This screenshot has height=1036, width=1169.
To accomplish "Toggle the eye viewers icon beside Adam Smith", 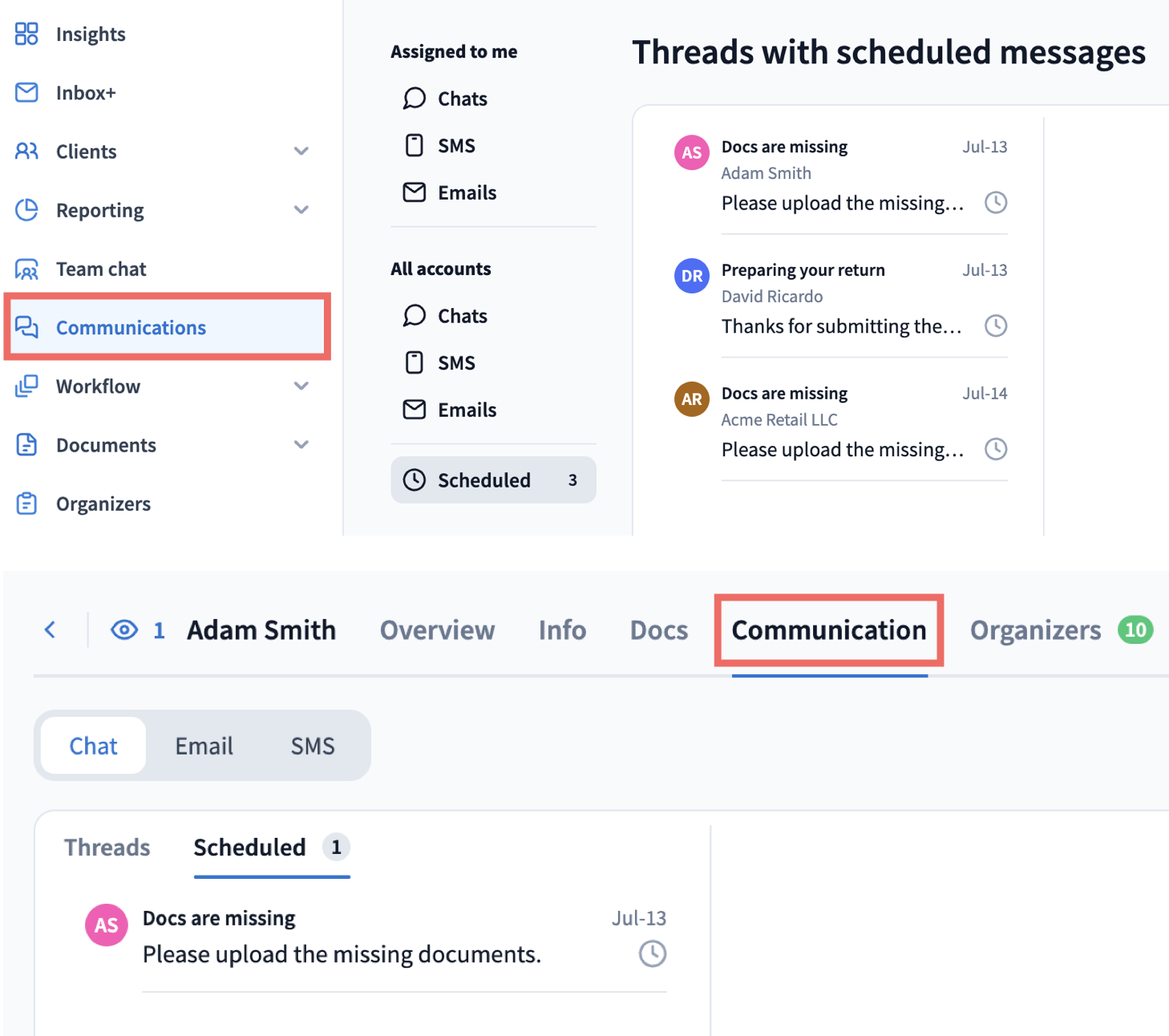I will pyautogui.click(x=124, y=630).
